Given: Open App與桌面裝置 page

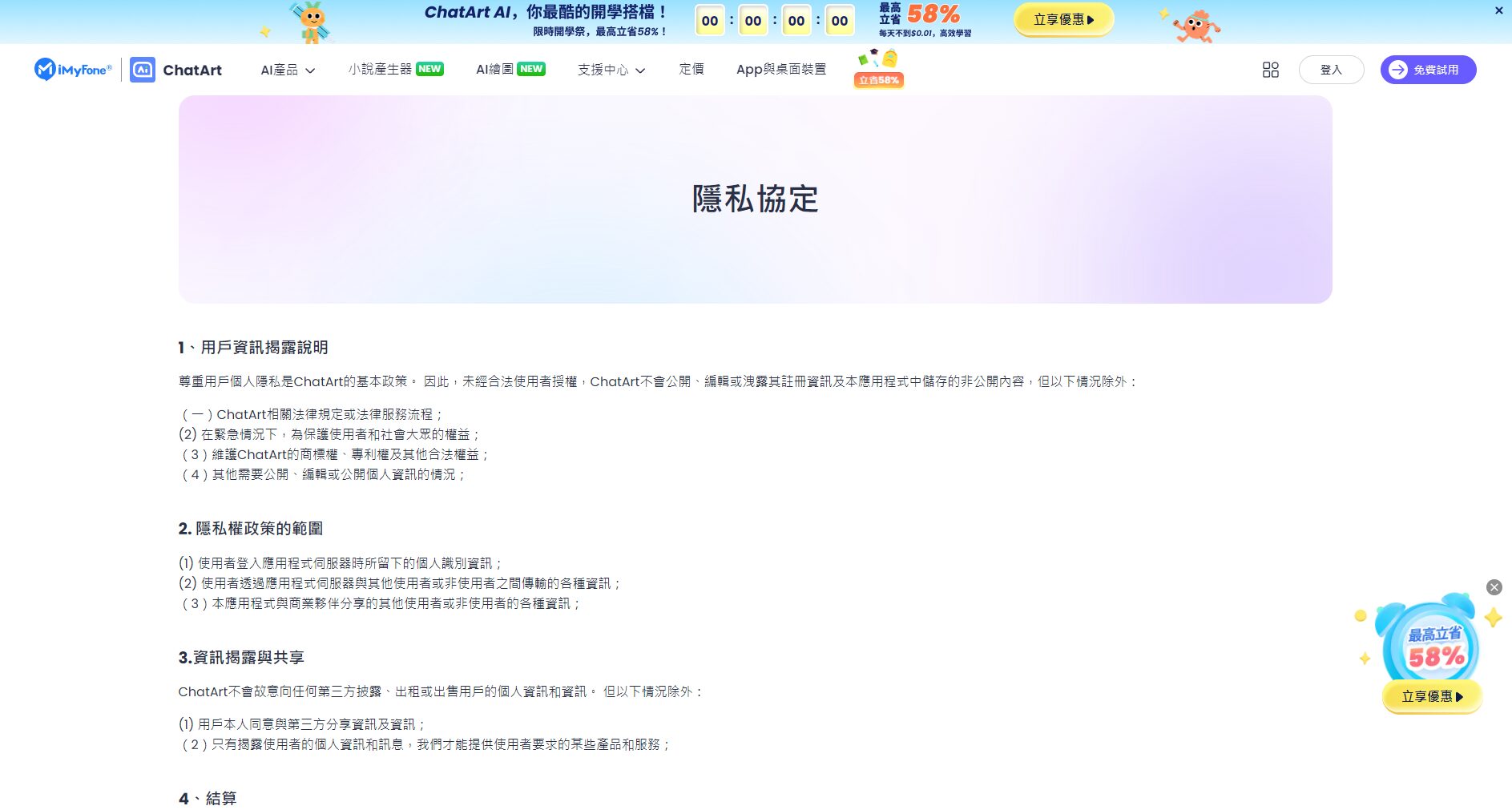Looking at the screenshot, I should [x=781, y=69].
